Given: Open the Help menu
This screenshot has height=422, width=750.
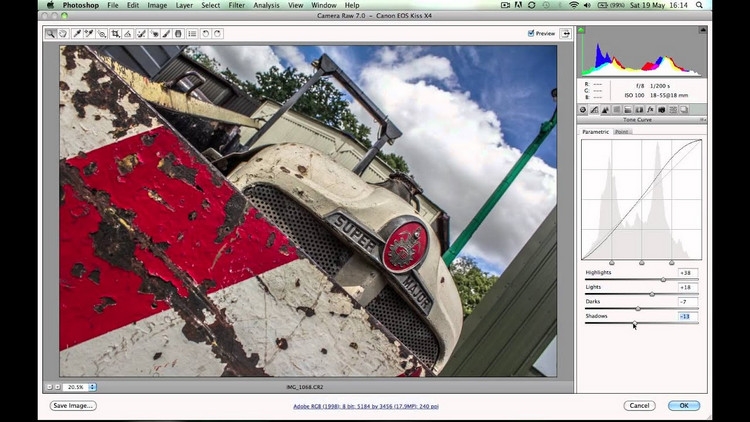Looking at the screenshot, I should [x=352, y=5].
